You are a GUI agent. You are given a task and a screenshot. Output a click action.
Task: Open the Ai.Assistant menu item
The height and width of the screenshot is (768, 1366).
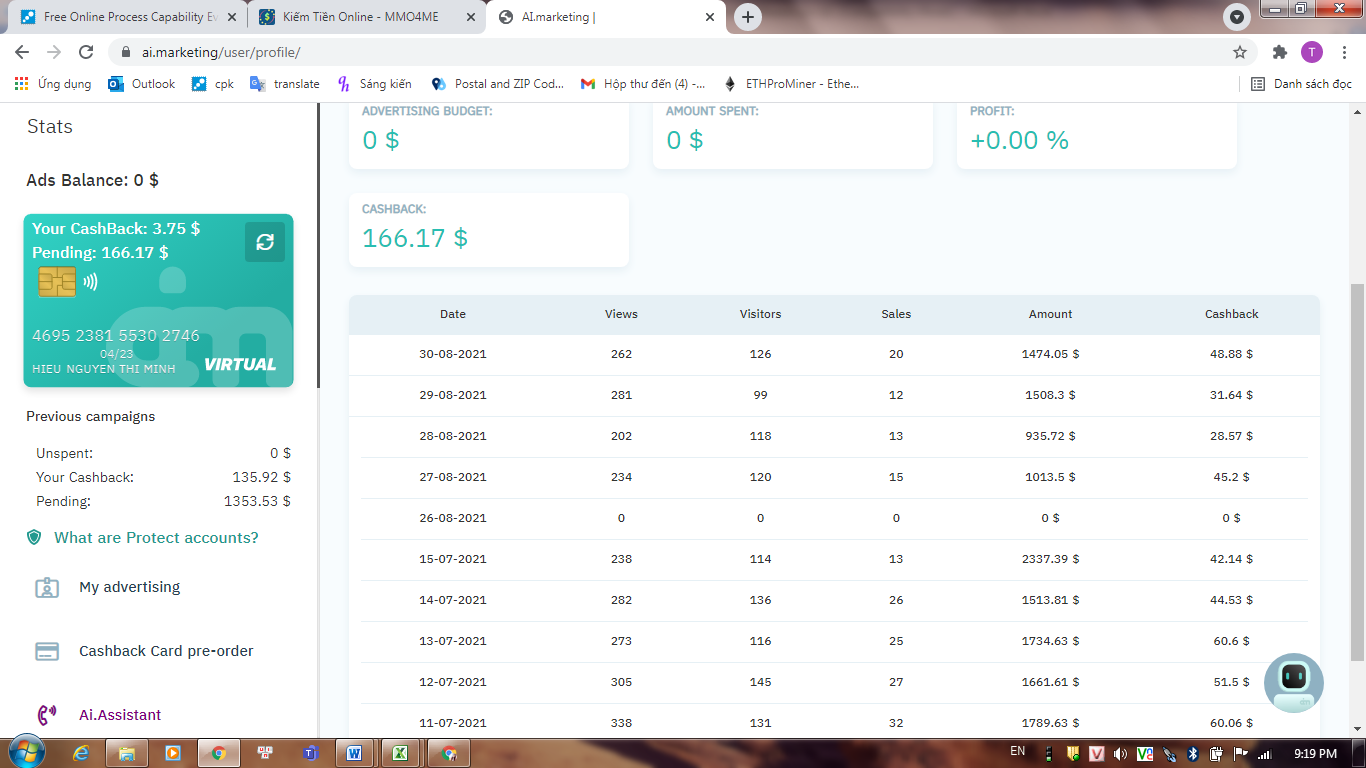[120, 715]
